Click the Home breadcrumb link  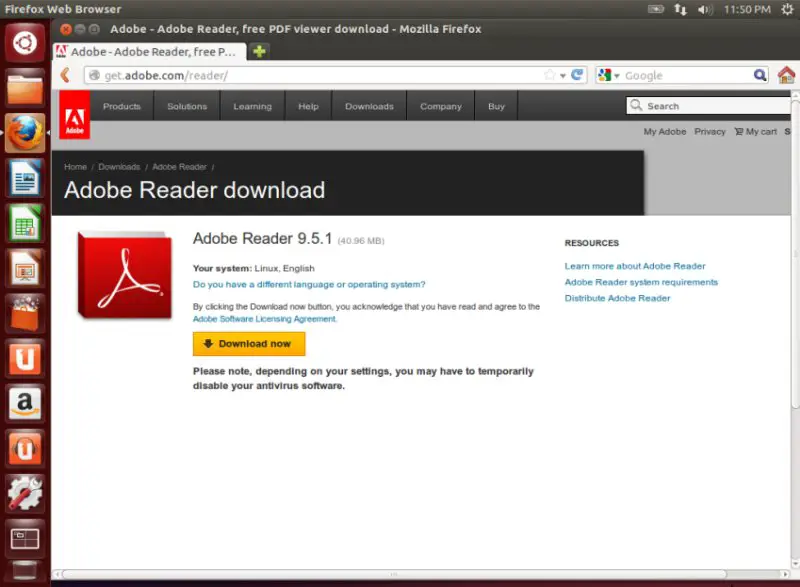point(75,167)
